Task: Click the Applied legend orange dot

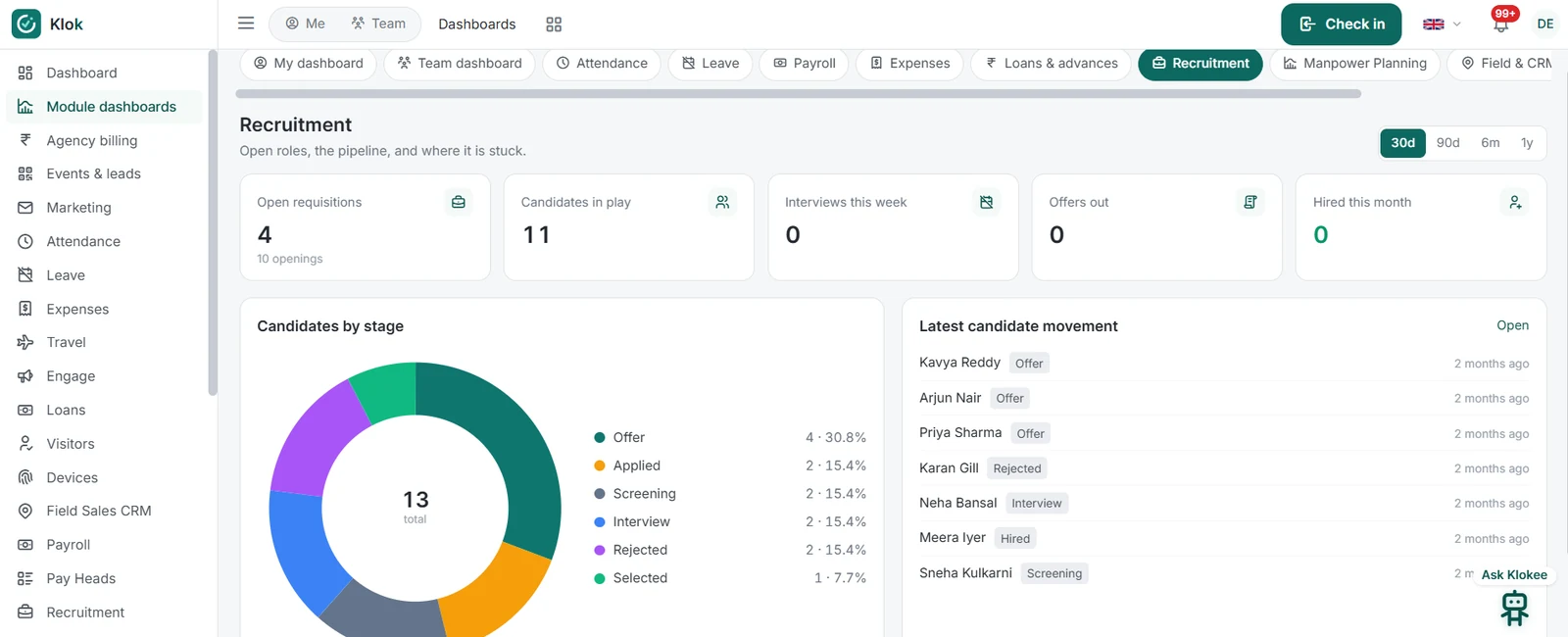Action: [600, 465]
